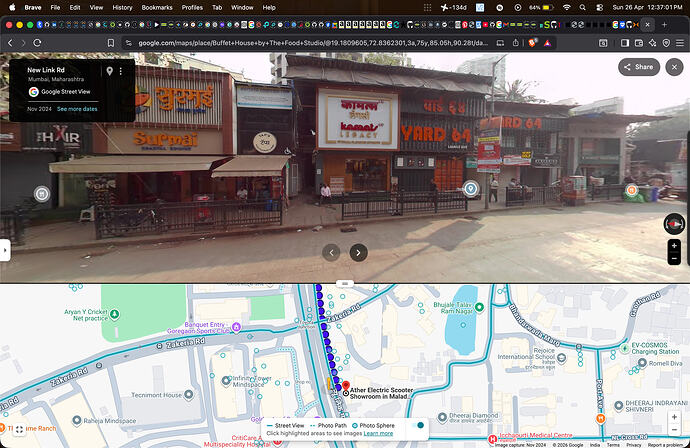Reload the current page
The height and width of the screenshot is (448, 690).
pyautogui.click(x=37, y=43)
